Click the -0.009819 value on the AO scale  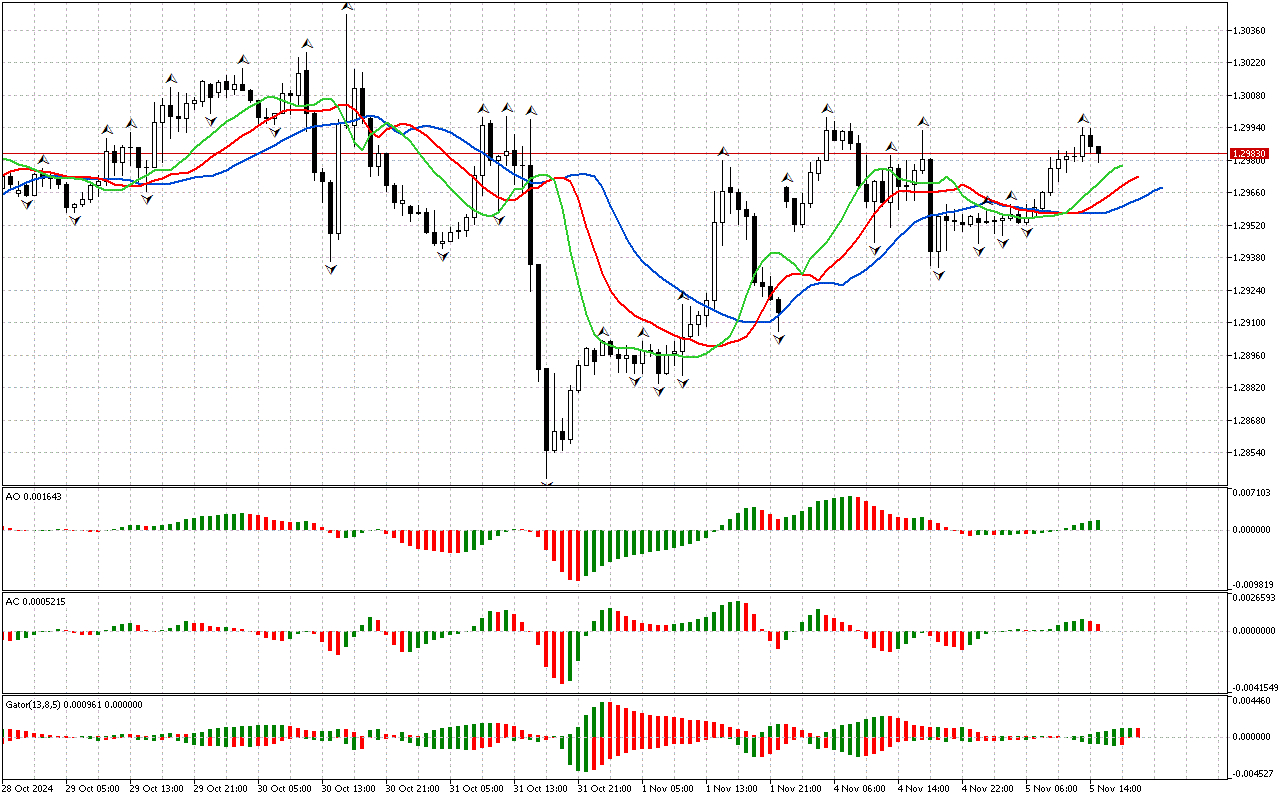pyautogui.click(x=1253, y=584)
